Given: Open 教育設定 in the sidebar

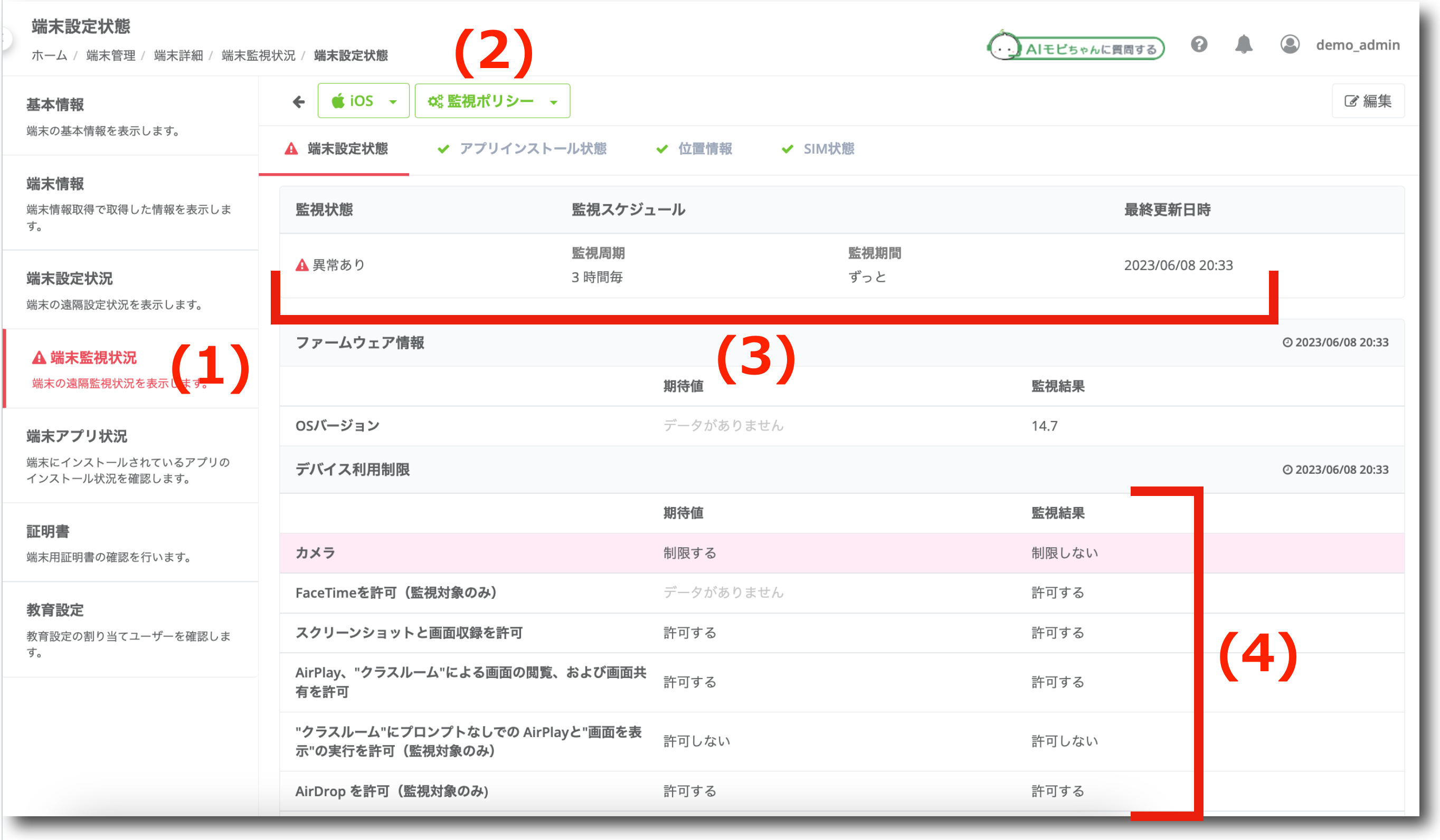Looking at the screenshot, I should pos(130,629).
